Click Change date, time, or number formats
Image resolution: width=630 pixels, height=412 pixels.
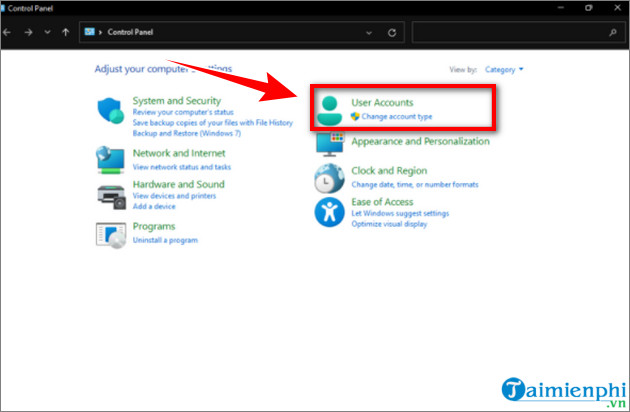415,184
